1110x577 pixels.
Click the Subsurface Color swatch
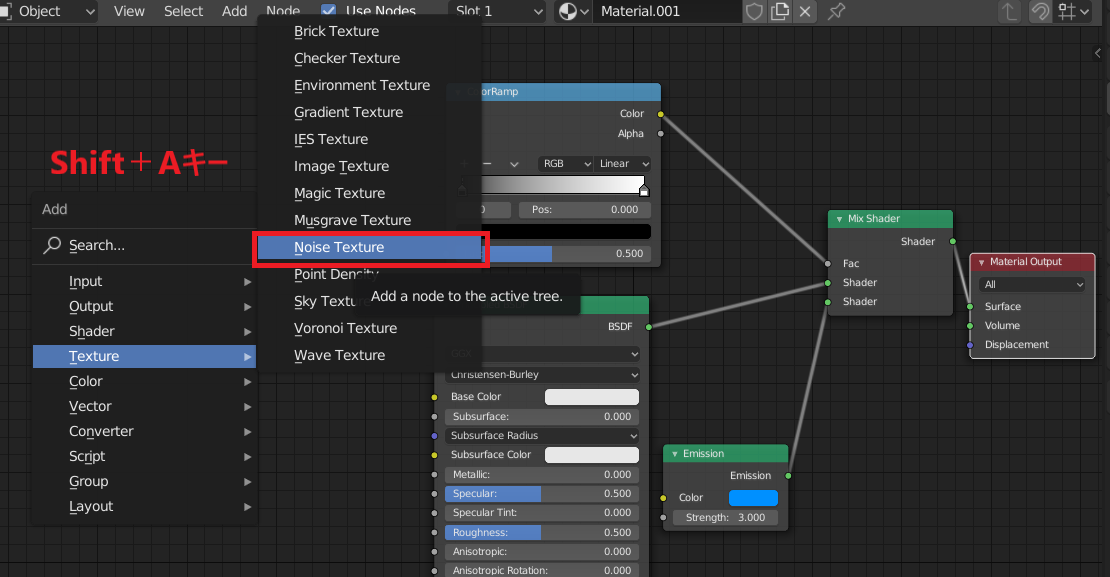pyautogui.click(x=592, y=455)
